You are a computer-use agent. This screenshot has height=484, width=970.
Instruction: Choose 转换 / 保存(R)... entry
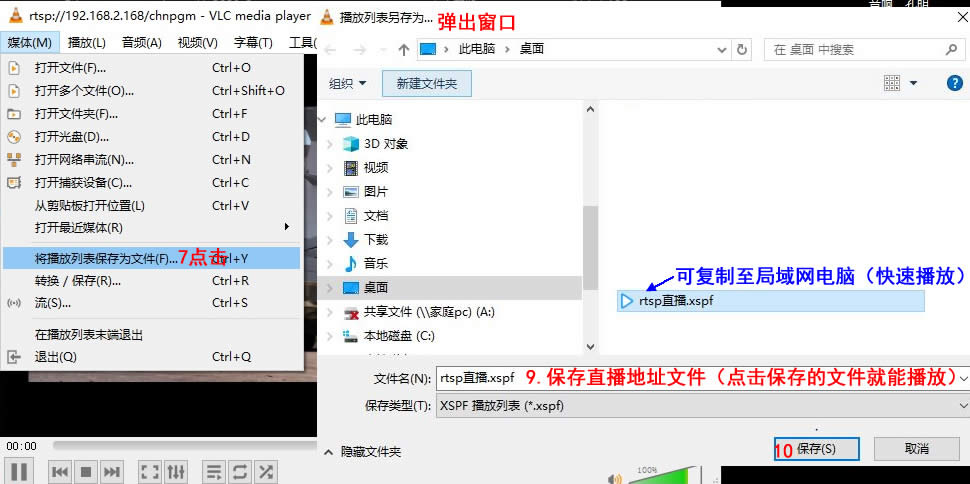coord(152,281)
